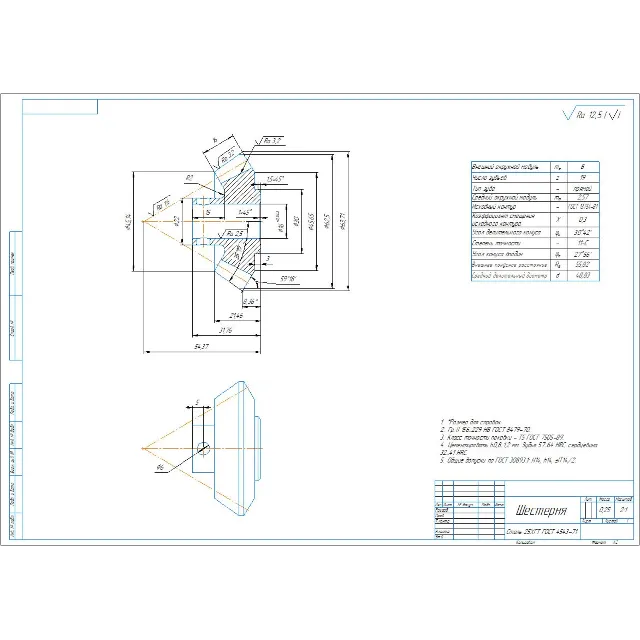640x640 pixels.
Task: Select the diameter dimension "ø45,65"
Action: (x=311, y=222)
